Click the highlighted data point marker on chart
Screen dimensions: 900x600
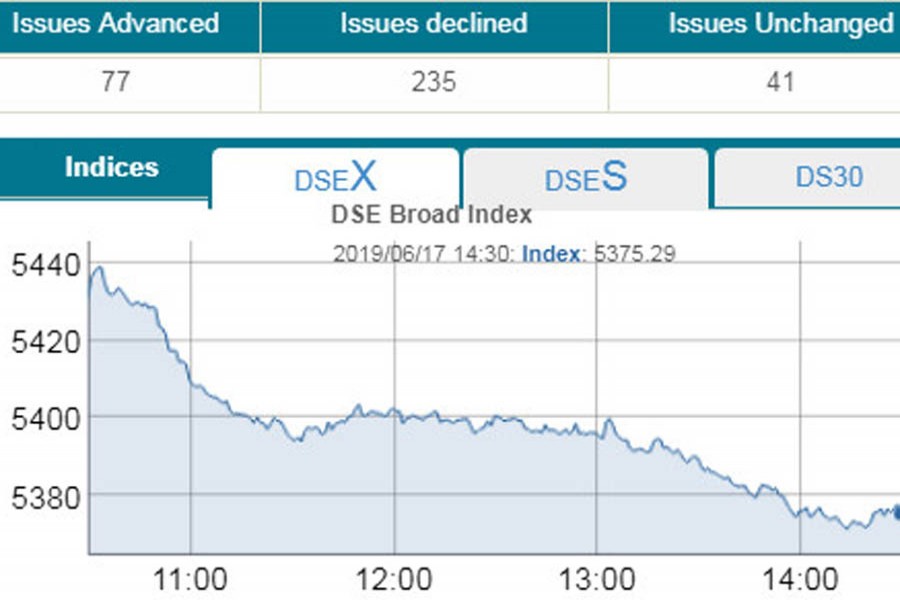[896, 512]
